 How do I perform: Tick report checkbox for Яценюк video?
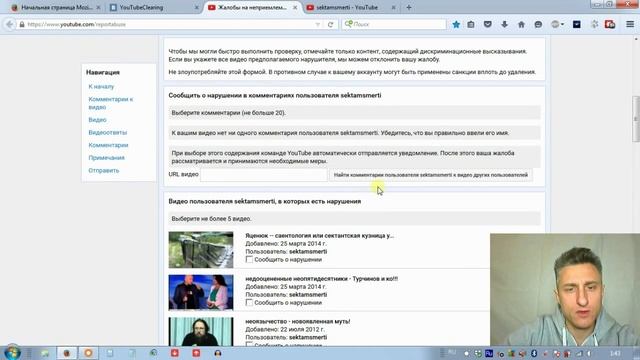[x=249, y=260]
